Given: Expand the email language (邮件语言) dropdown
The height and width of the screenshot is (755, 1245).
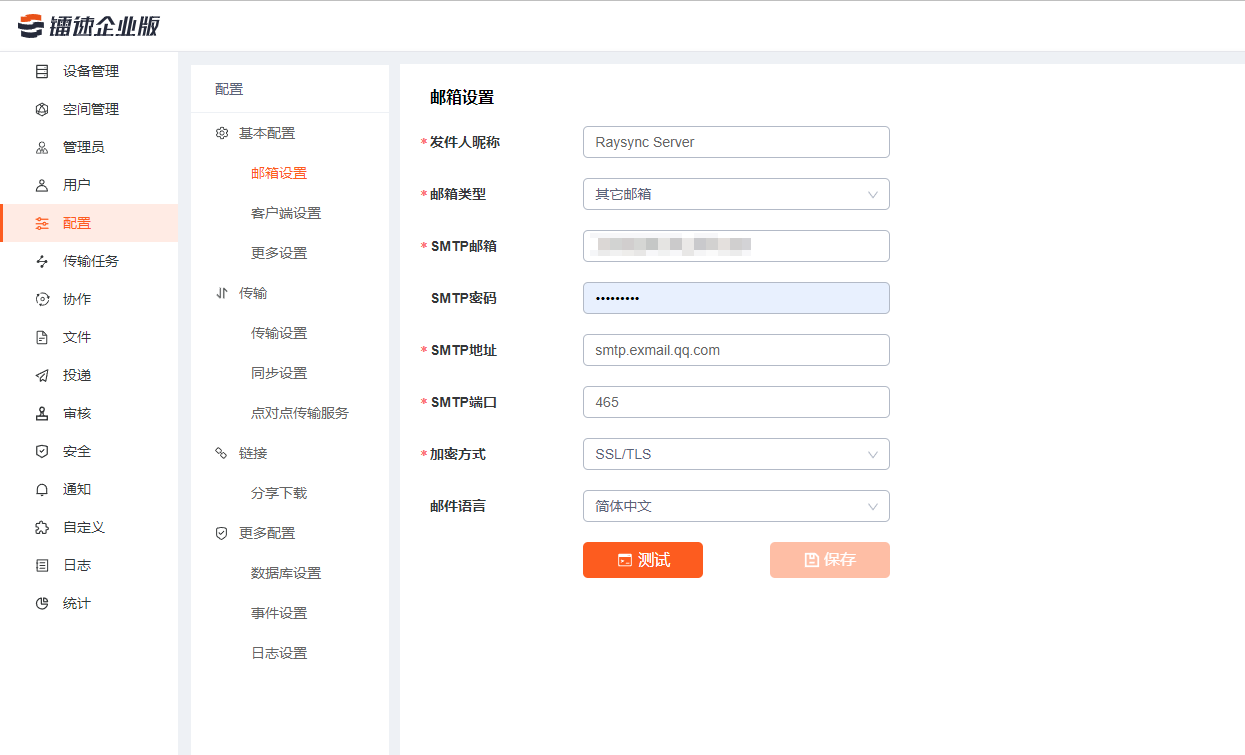Looking at the screenshot, I should [x=735, y=506].
